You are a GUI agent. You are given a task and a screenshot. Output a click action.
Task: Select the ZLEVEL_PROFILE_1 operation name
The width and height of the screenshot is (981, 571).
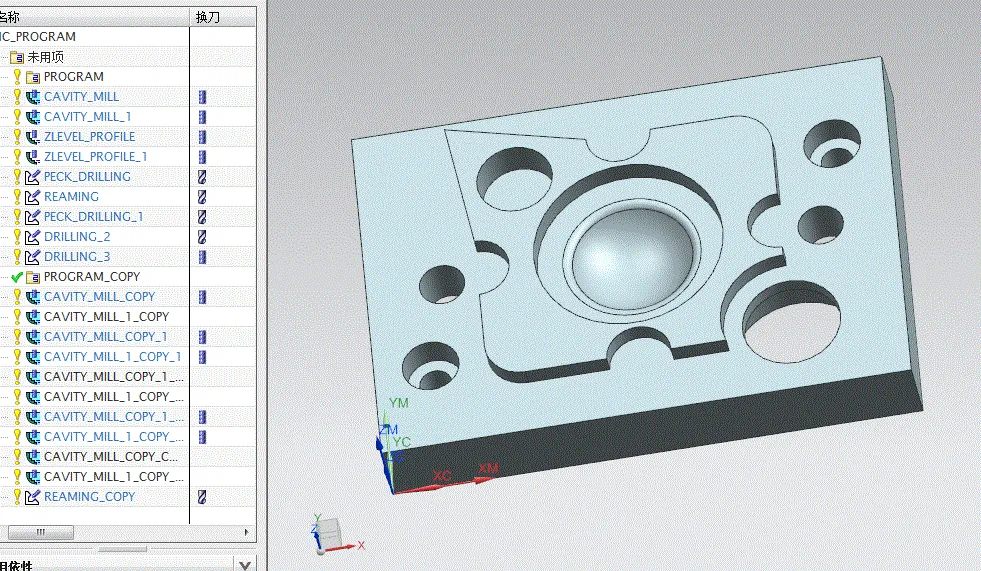click(96, 157)
